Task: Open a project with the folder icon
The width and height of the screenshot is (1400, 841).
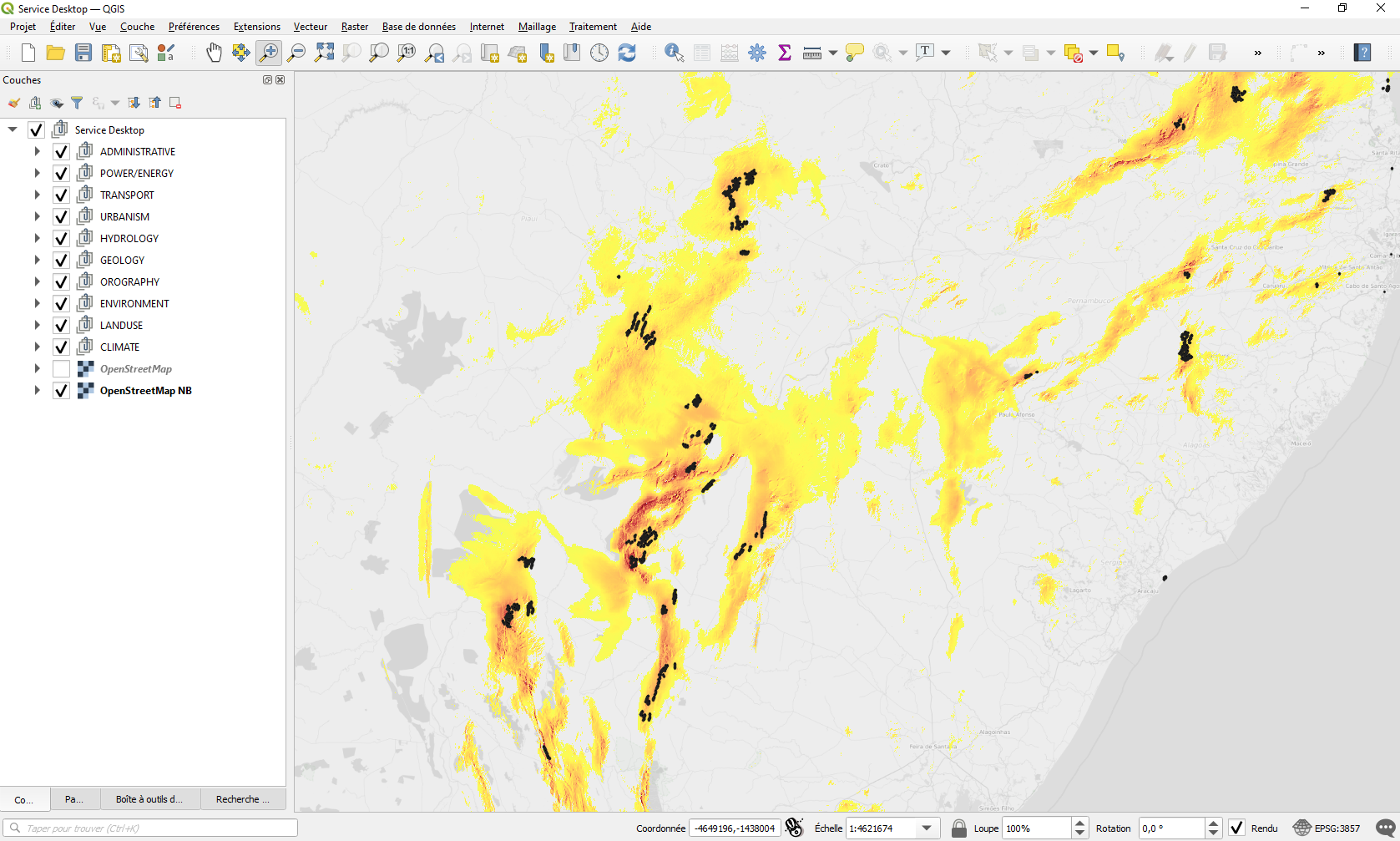Action: [56, 53]
